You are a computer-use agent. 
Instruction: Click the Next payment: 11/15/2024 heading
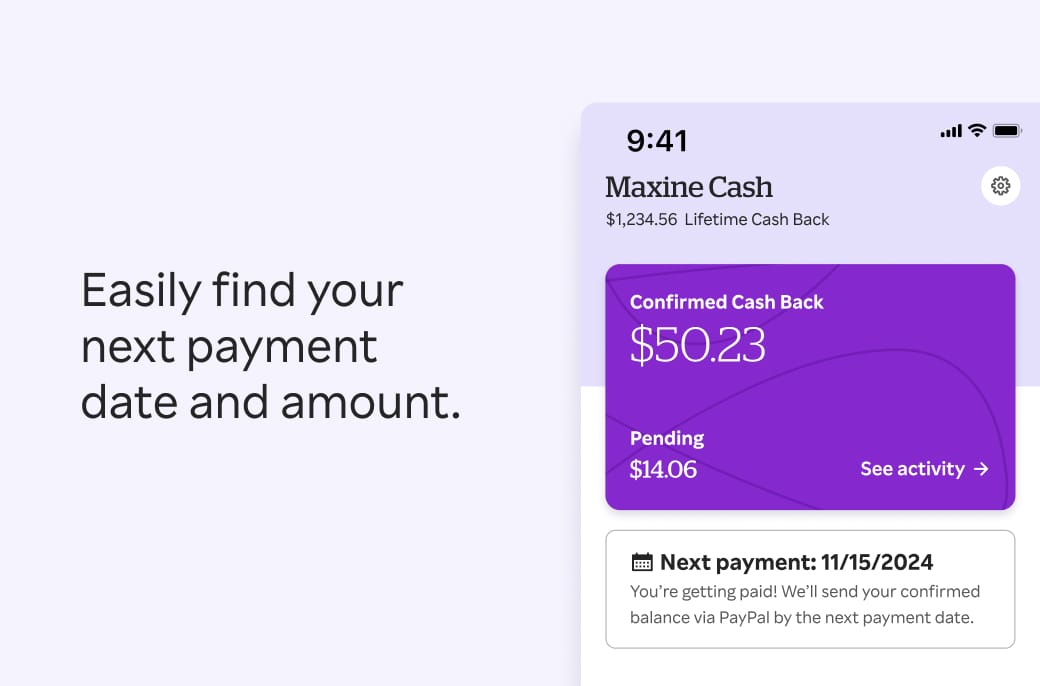coord(796,562)
